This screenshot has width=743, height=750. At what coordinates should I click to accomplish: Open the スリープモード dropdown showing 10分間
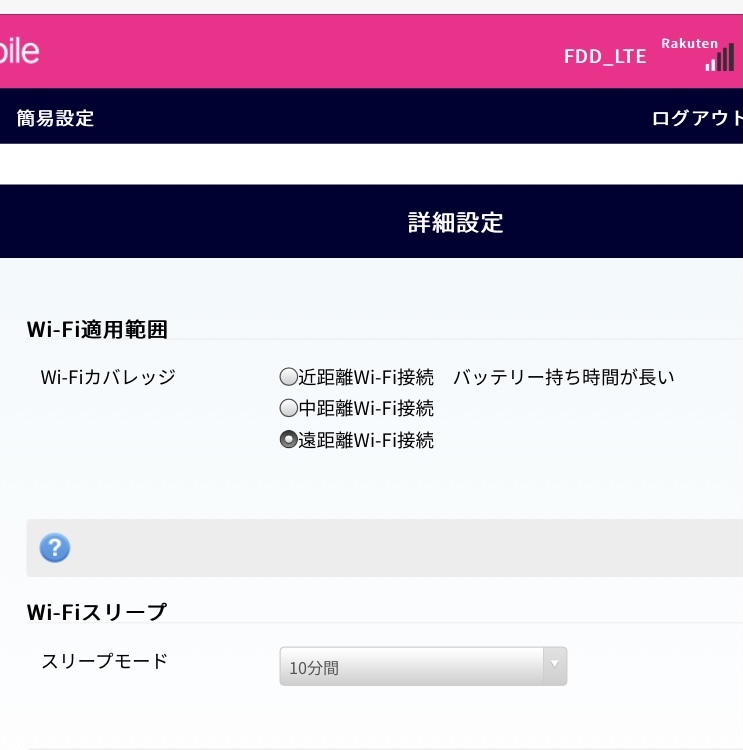[x=410, y=667]
